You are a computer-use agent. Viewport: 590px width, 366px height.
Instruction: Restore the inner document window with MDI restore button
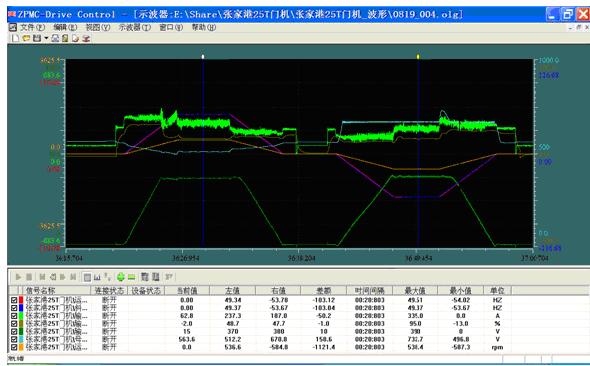click(579, 27)
